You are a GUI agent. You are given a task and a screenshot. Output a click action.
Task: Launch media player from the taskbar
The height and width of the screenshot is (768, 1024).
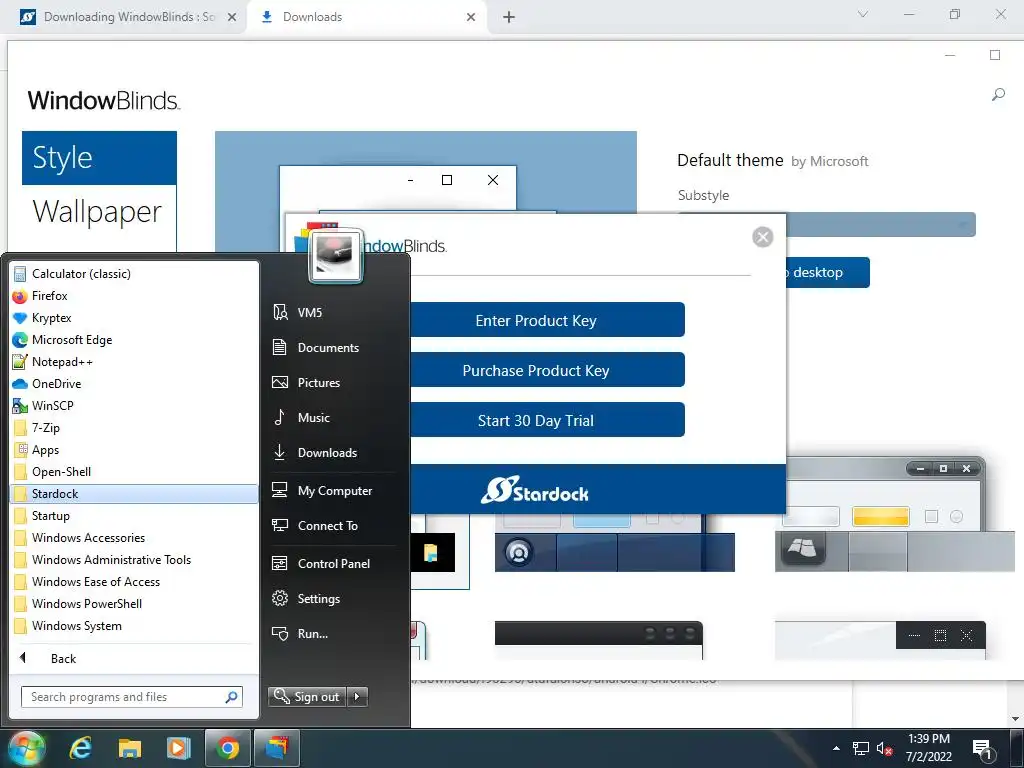tap(178, 748)
